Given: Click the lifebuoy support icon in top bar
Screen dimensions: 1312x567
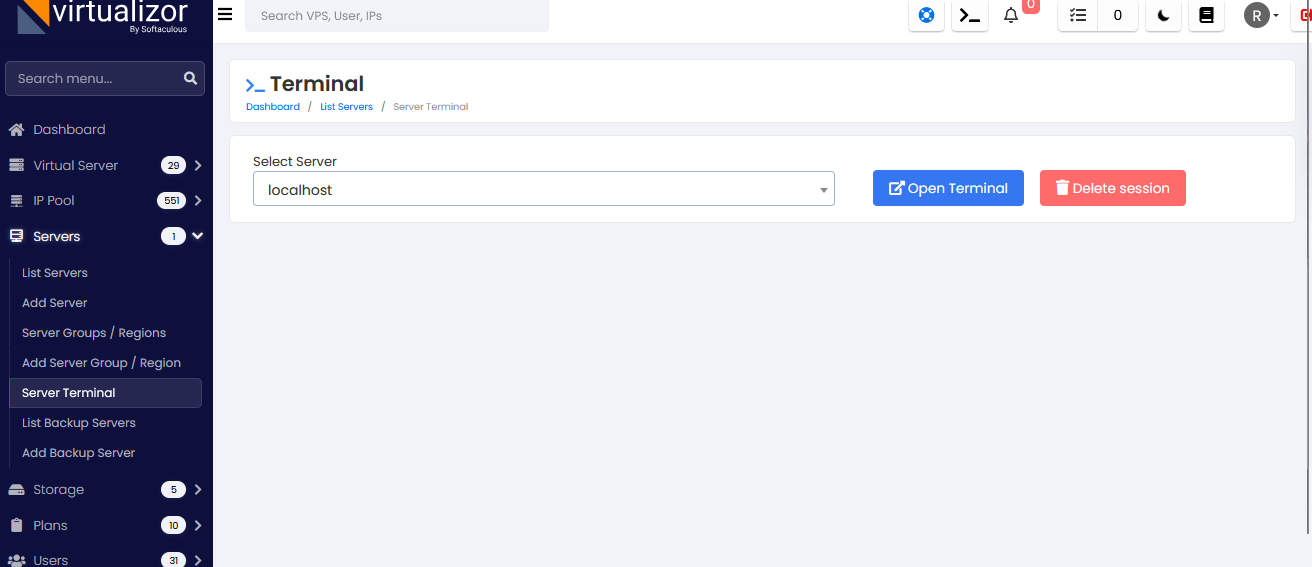Looking at the screenshot, I should point(926,16).
